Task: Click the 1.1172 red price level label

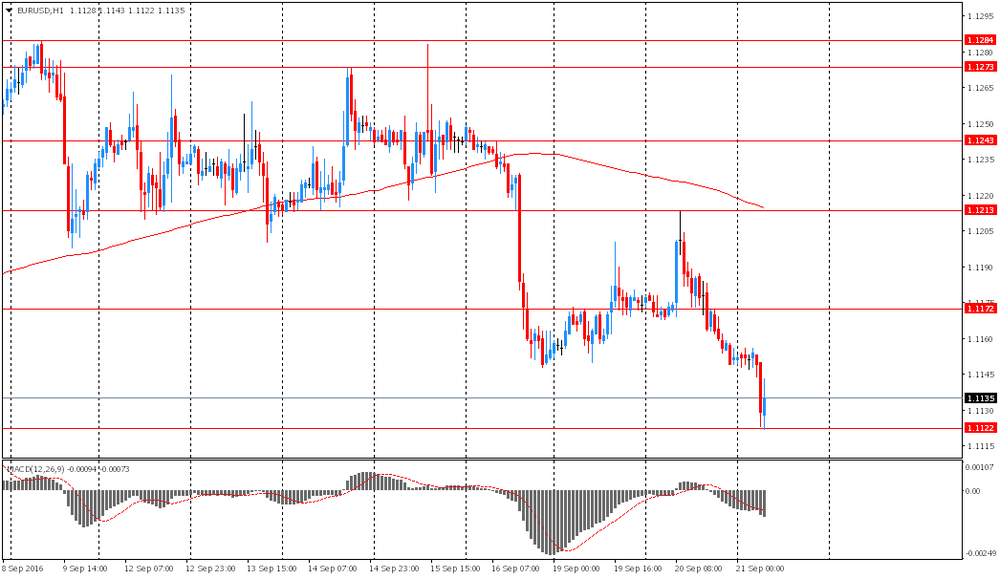Action: [x=980, y=309]
